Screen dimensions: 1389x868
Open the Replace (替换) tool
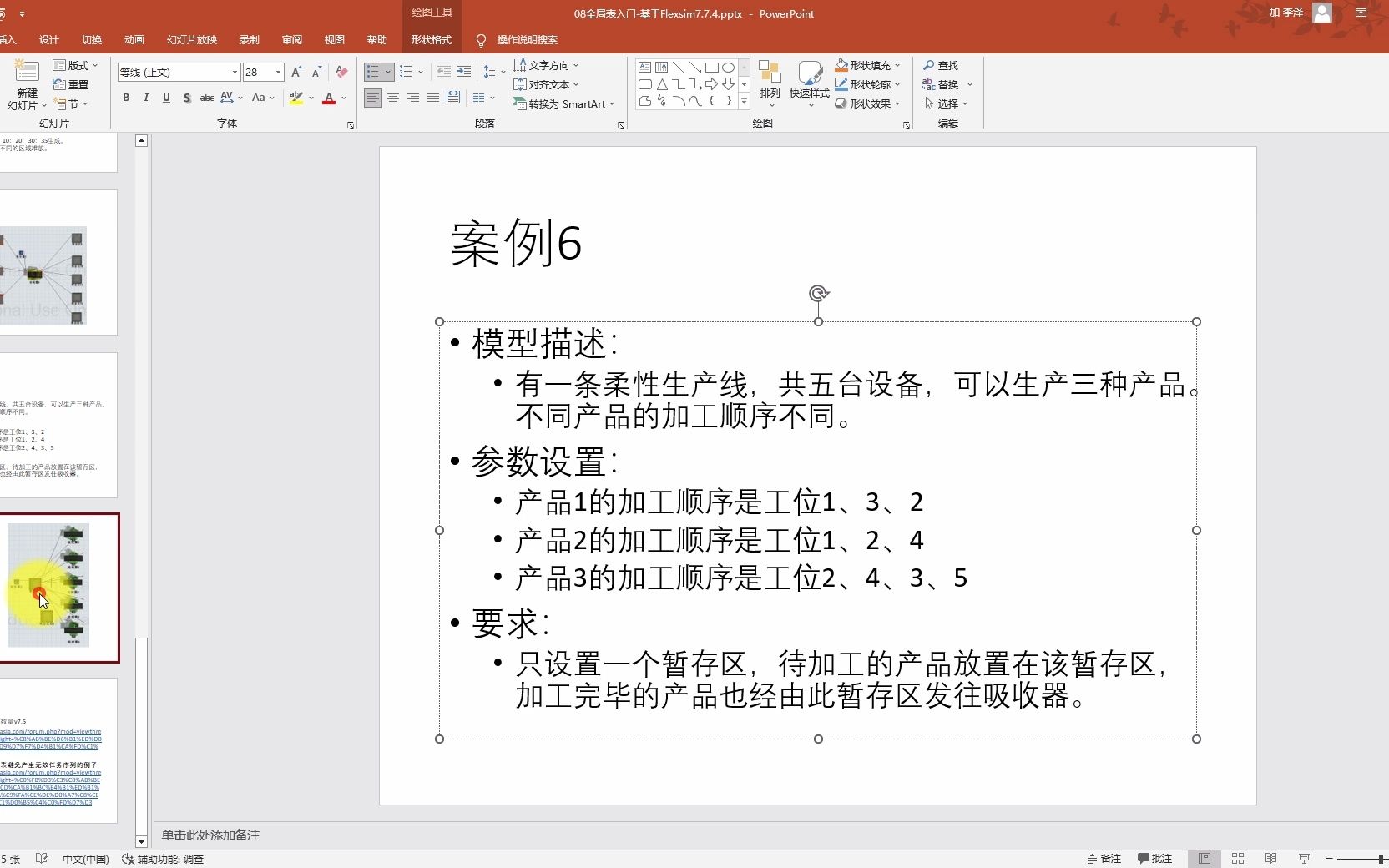click(x=944, y=84)
